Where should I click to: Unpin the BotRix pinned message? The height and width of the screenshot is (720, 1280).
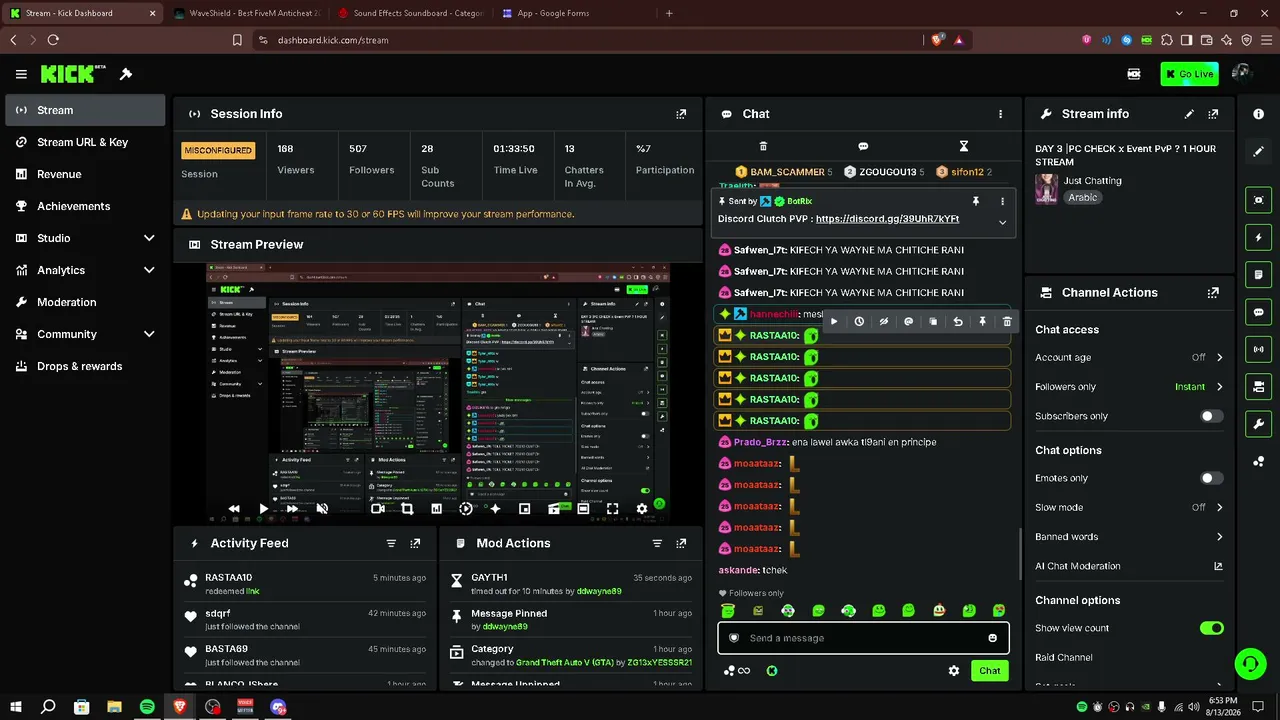pyautogui.click(x=976, y=201)
